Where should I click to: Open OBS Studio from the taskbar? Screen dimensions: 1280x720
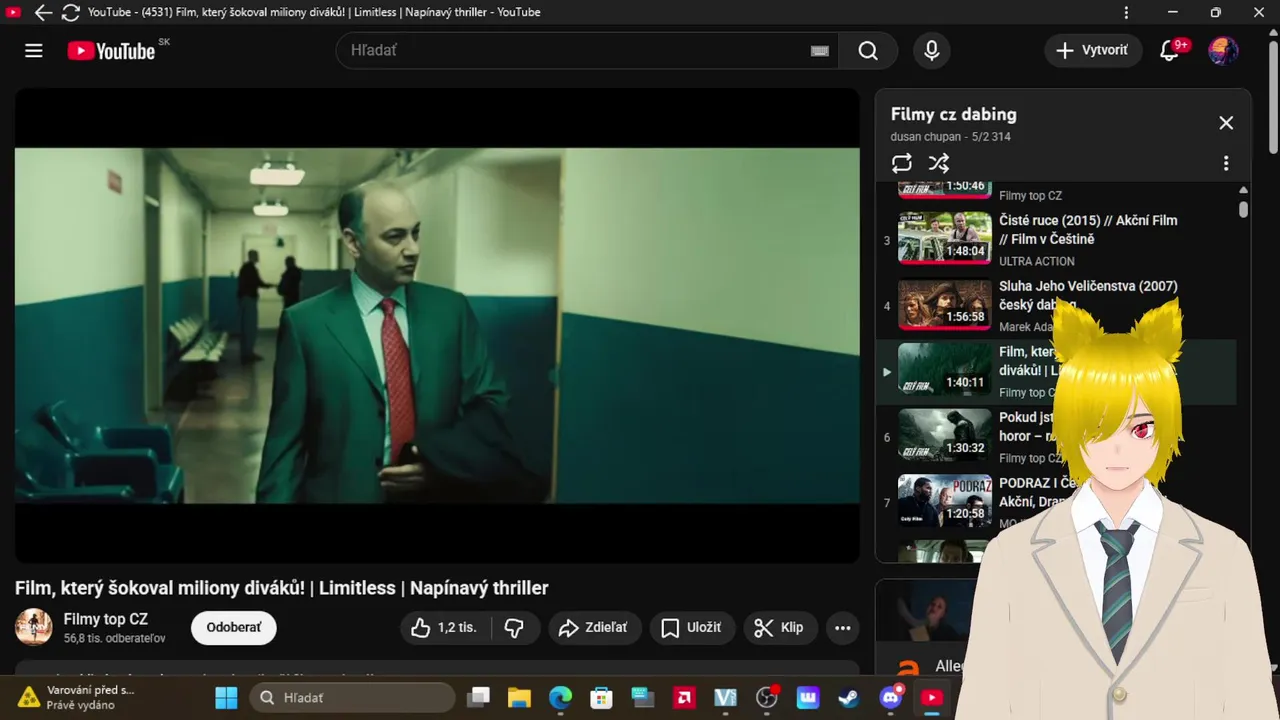click(x=767, y=697)
